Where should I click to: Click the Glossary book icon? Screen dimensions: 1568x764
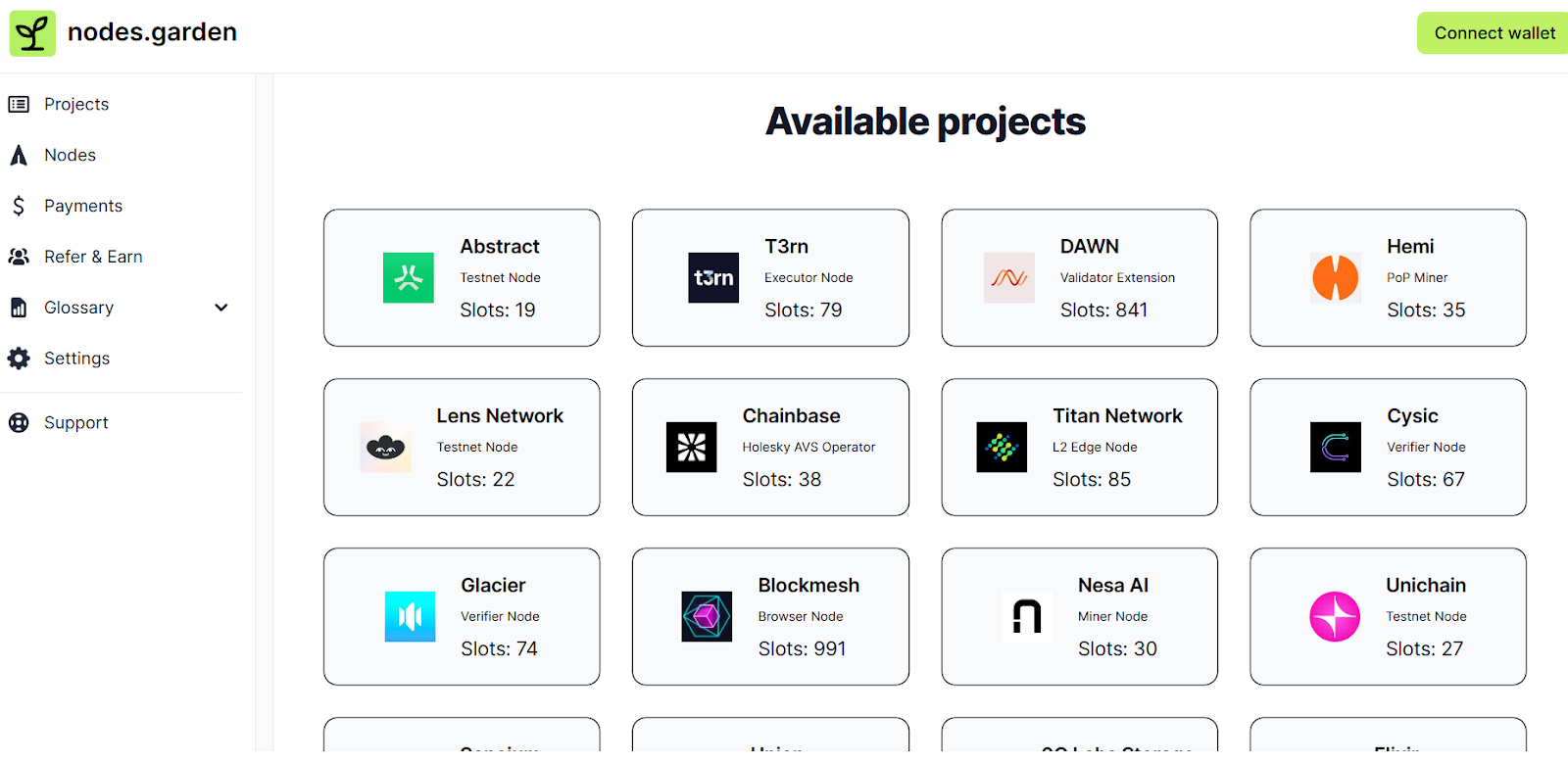coord(19,308)
